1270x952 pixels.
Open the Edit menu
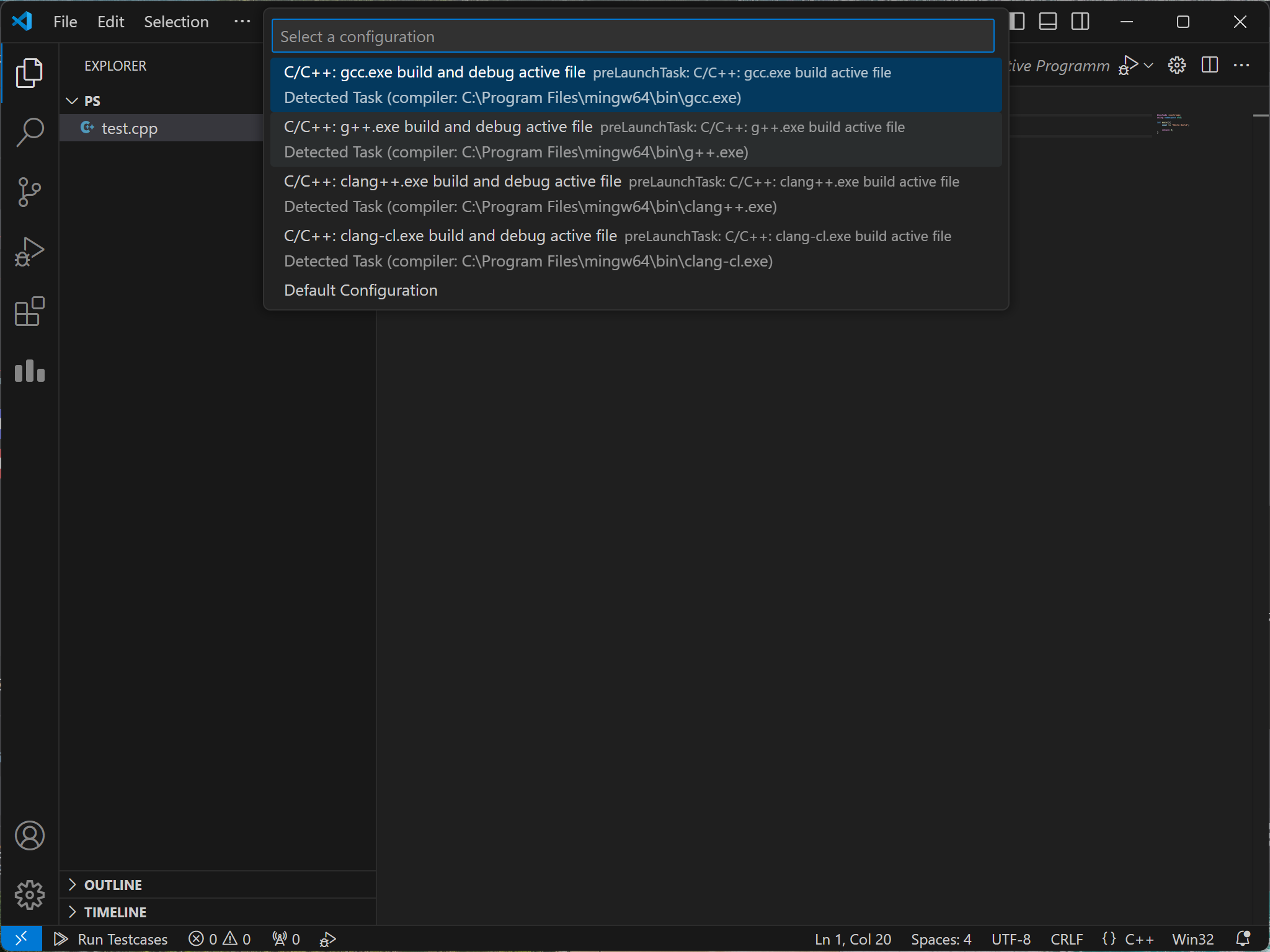tap(110, 22)
